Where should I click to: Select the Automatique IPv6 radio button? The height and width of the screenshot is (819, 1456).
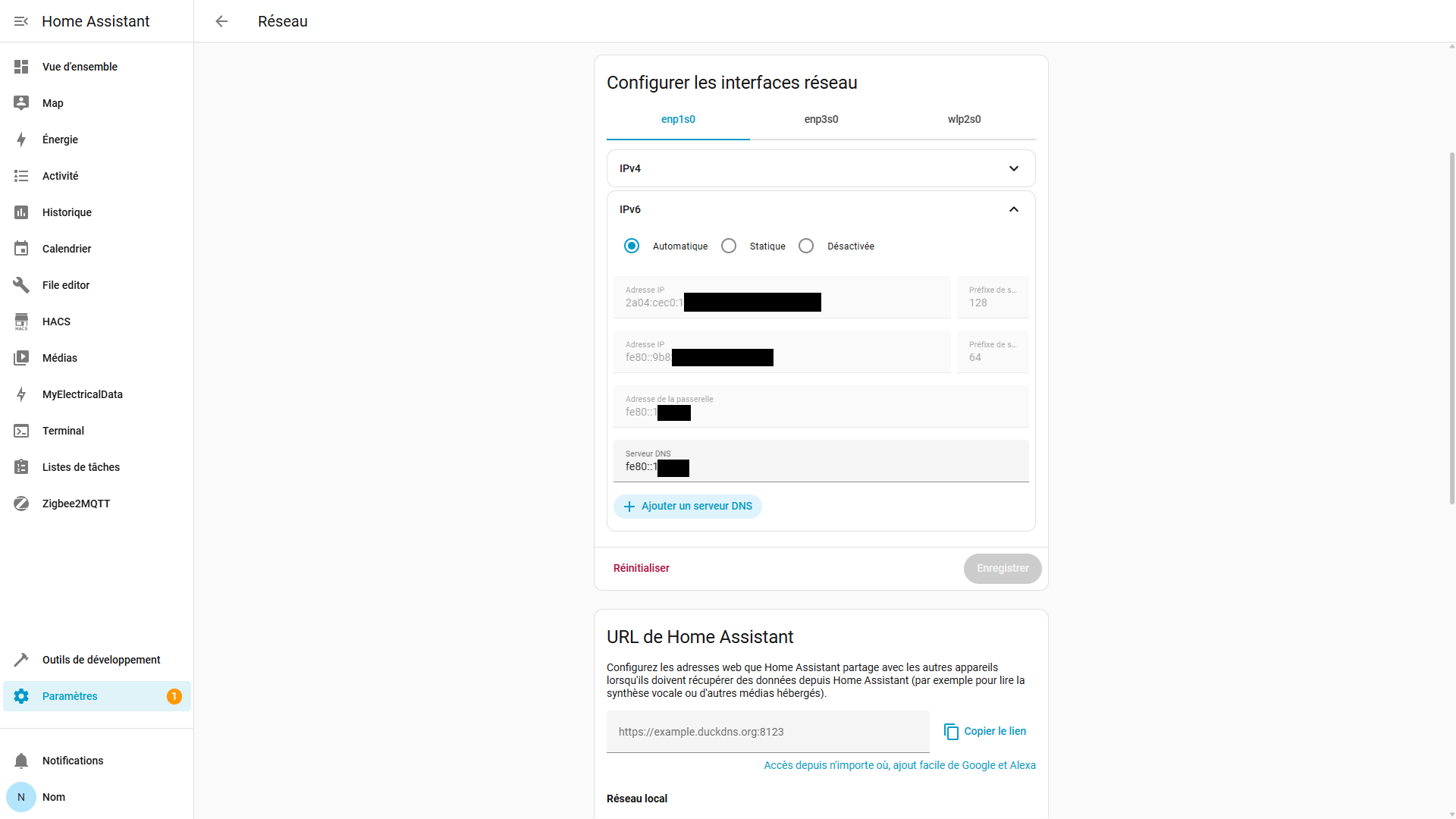[632, 246]
